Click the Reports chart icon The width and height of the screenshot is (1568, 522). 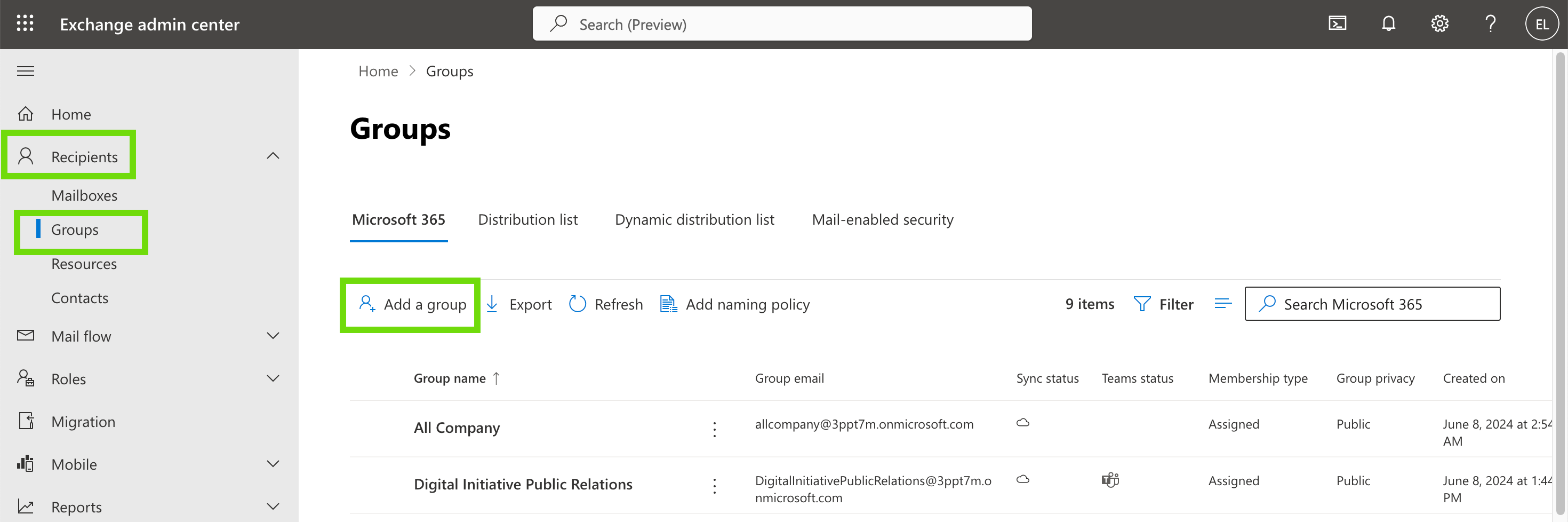[x=26, y=506]
